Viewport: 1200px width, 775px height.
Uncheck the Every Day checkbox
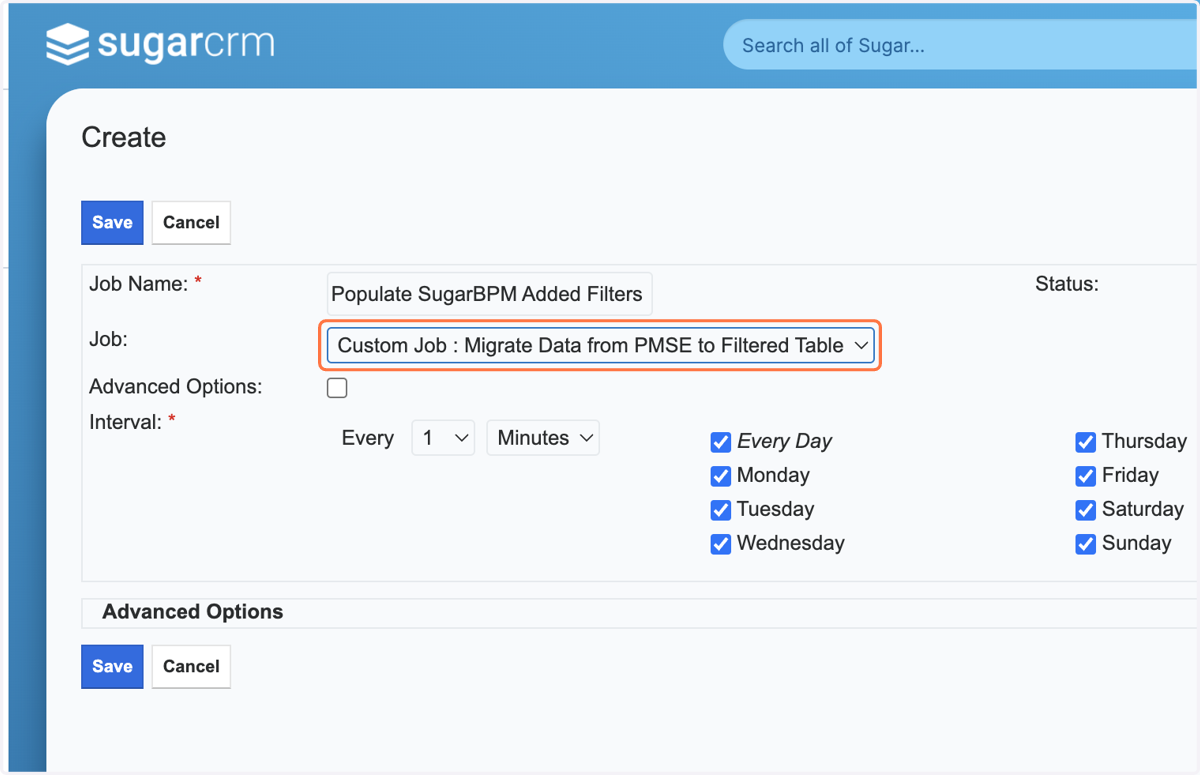[720, 441]
